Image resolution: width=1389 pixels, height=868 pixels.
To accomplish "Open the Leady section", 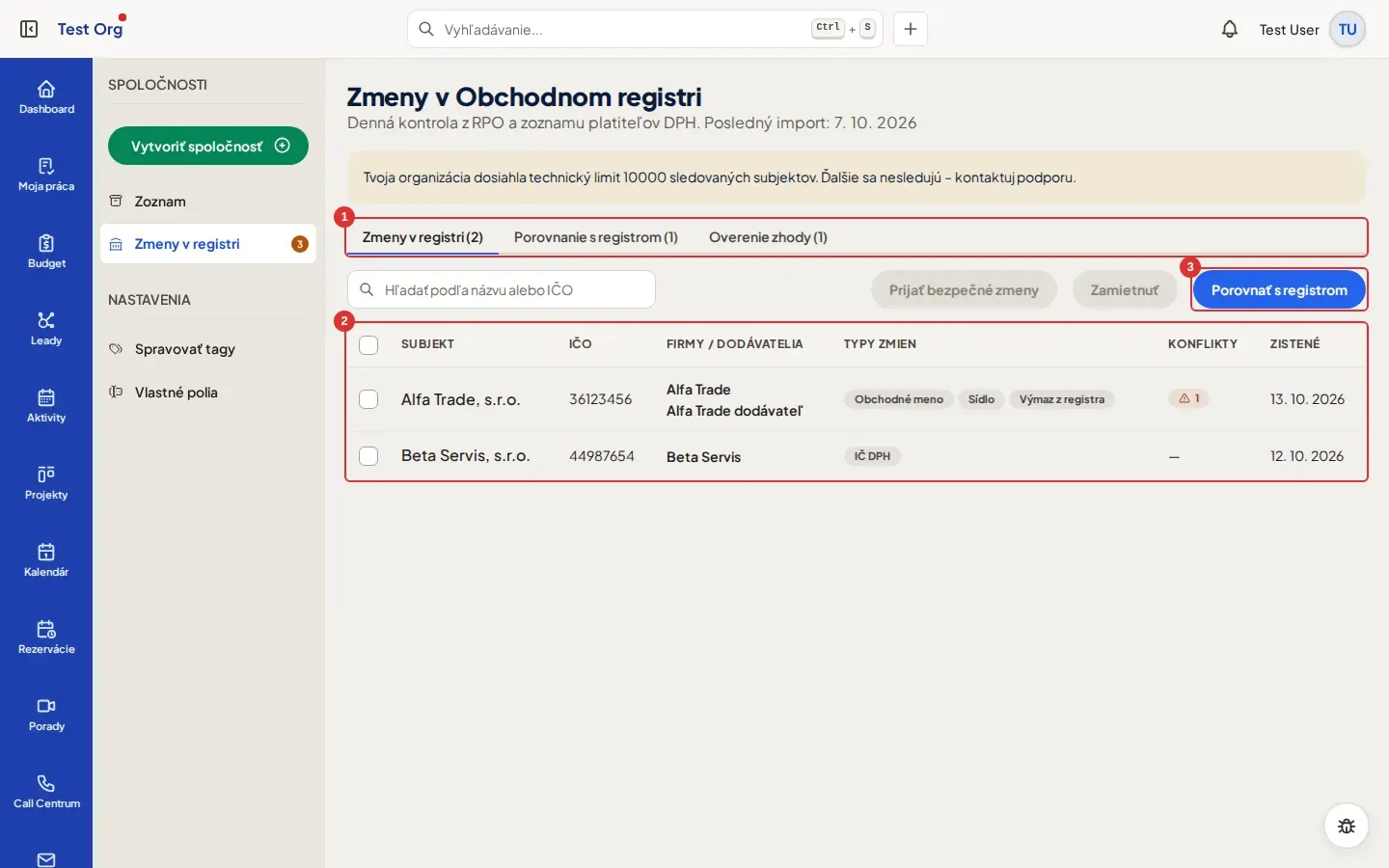I will tap(46, 329).
